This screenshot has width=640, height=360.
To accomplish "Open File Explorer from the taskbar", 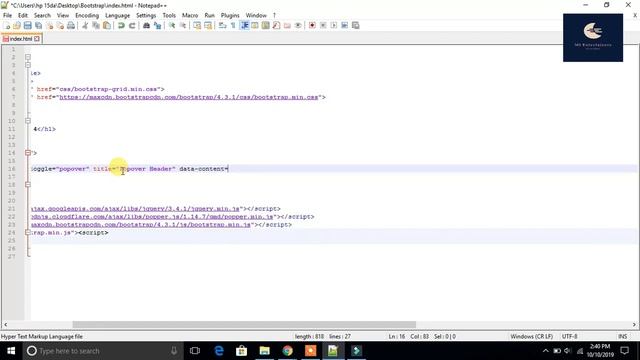I will pyautogui.click(x=264, y=351).
